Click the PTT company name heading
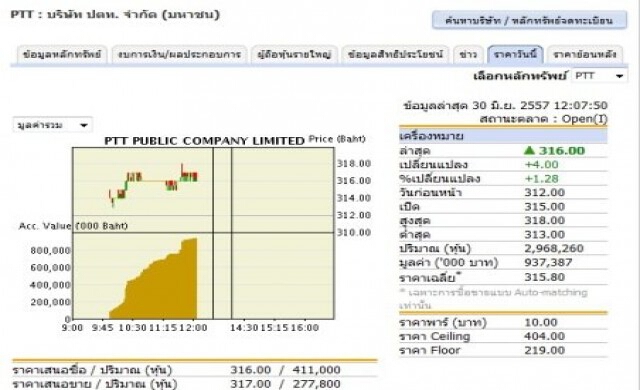This screenshot has height=390, width=640. tap(115, 15)
